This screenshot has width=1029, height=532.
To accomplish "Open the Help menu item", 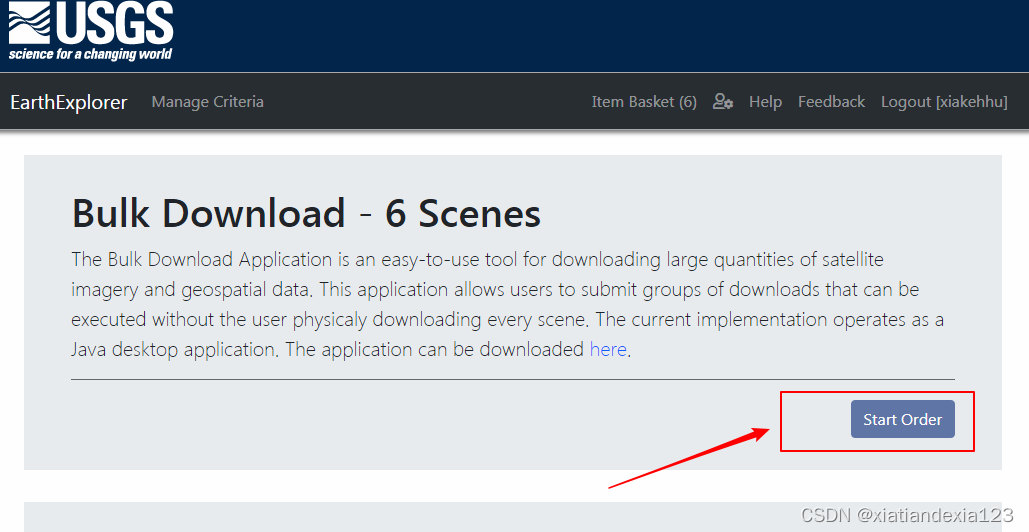I will click(x=765, y=102).
